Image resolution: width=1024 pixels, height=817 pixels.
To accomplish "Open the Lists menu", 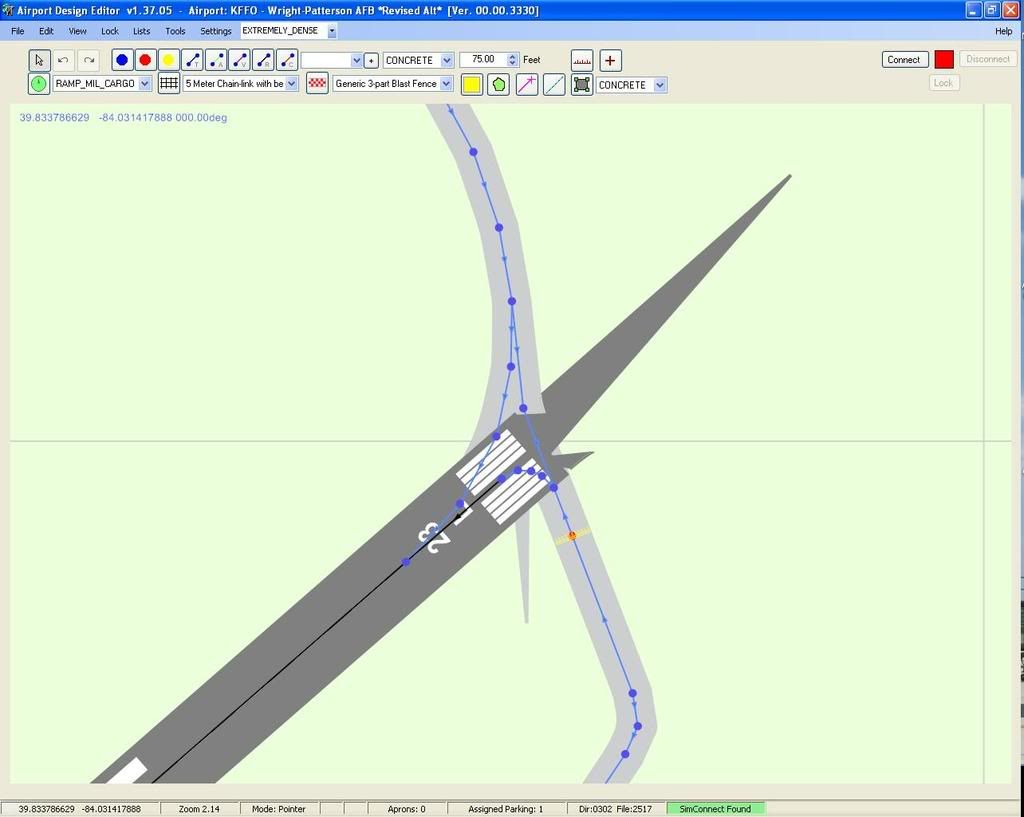I will point(141,31).
